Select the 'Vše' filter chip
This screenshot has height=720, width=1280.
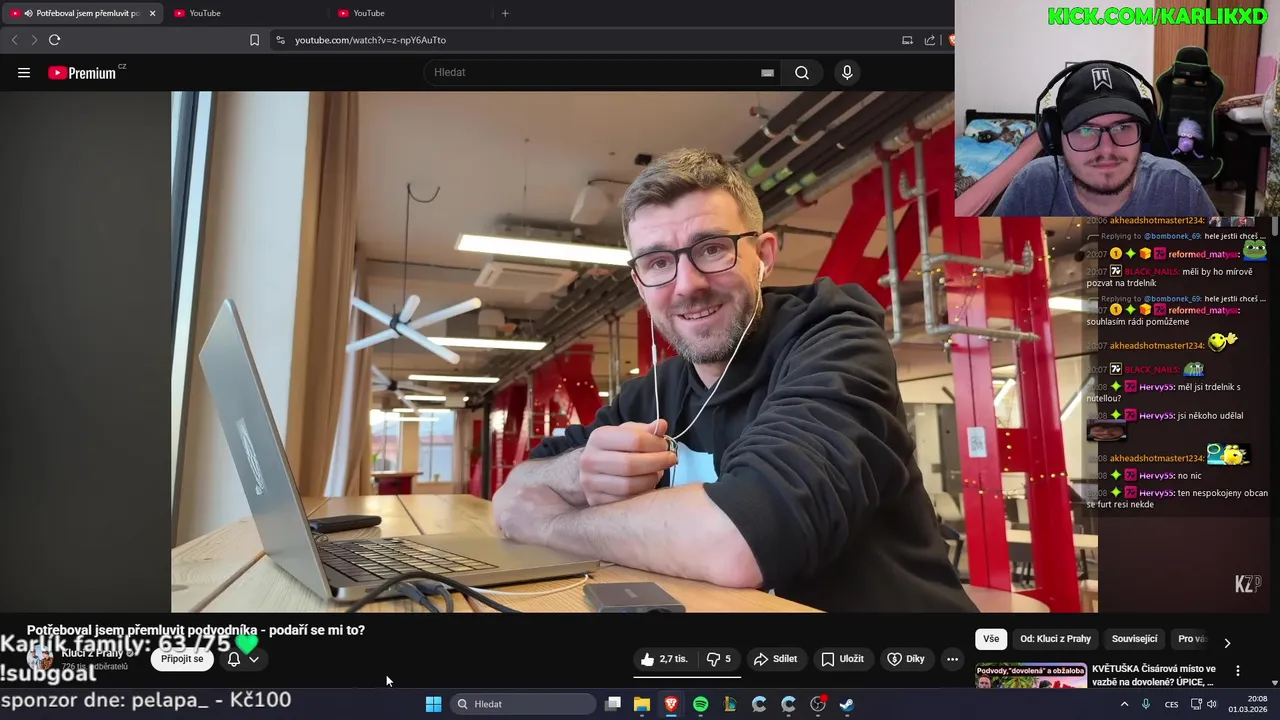(991, 639)
